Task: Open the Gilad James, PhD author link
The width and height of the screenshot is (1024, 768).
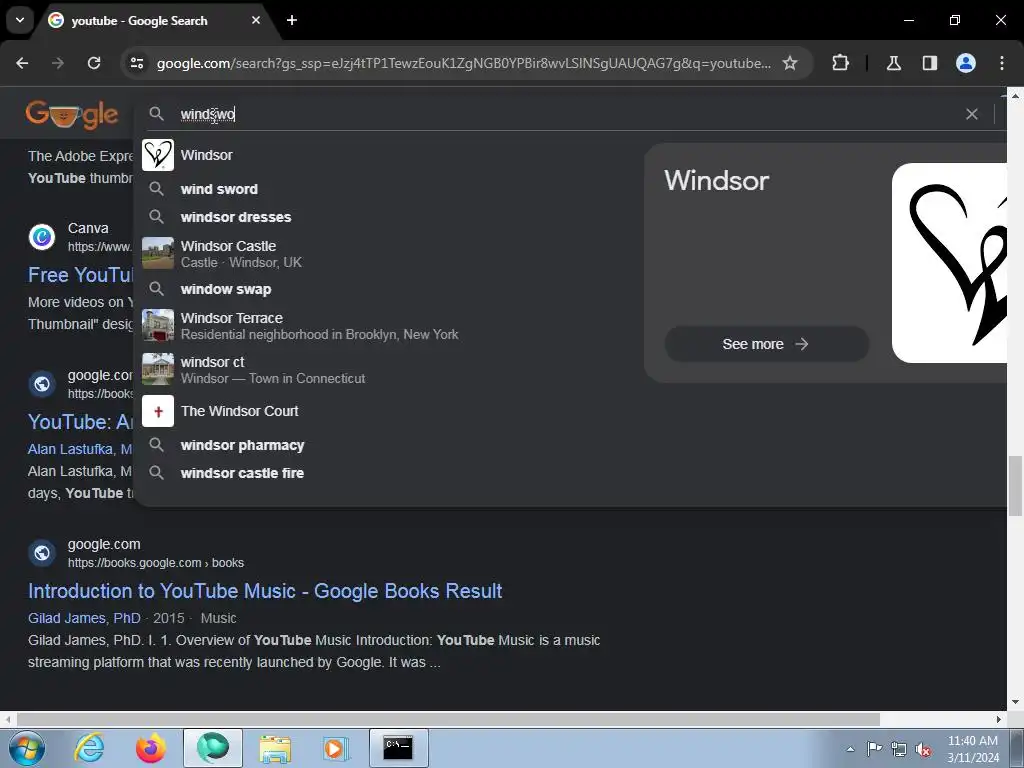Action: pos(84,618)
